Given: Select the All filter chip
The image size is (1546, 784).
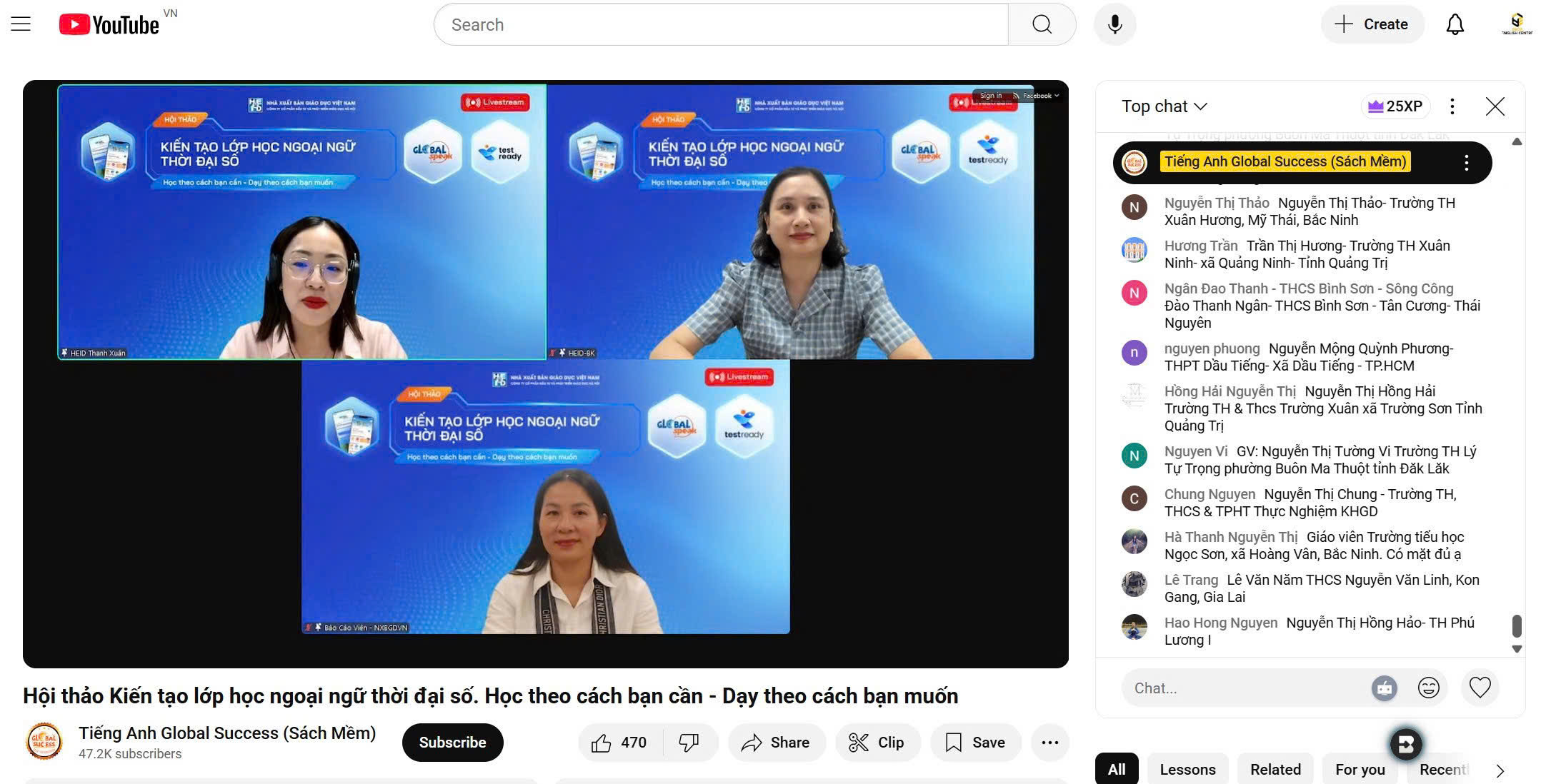Looking at the screenshot, I should tap(1117, 770).
